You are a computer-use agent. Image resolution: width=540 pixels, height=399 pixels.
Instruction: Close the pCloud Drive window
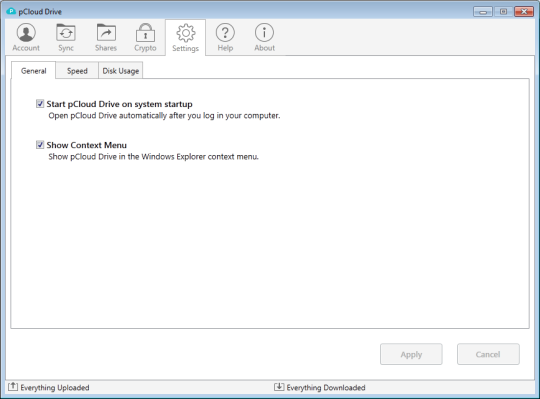tap(524, 12)
